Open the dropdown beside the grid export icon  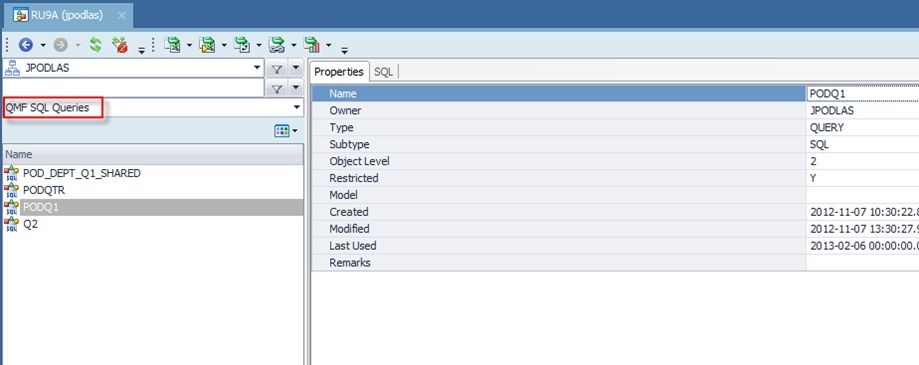[189, 45]
